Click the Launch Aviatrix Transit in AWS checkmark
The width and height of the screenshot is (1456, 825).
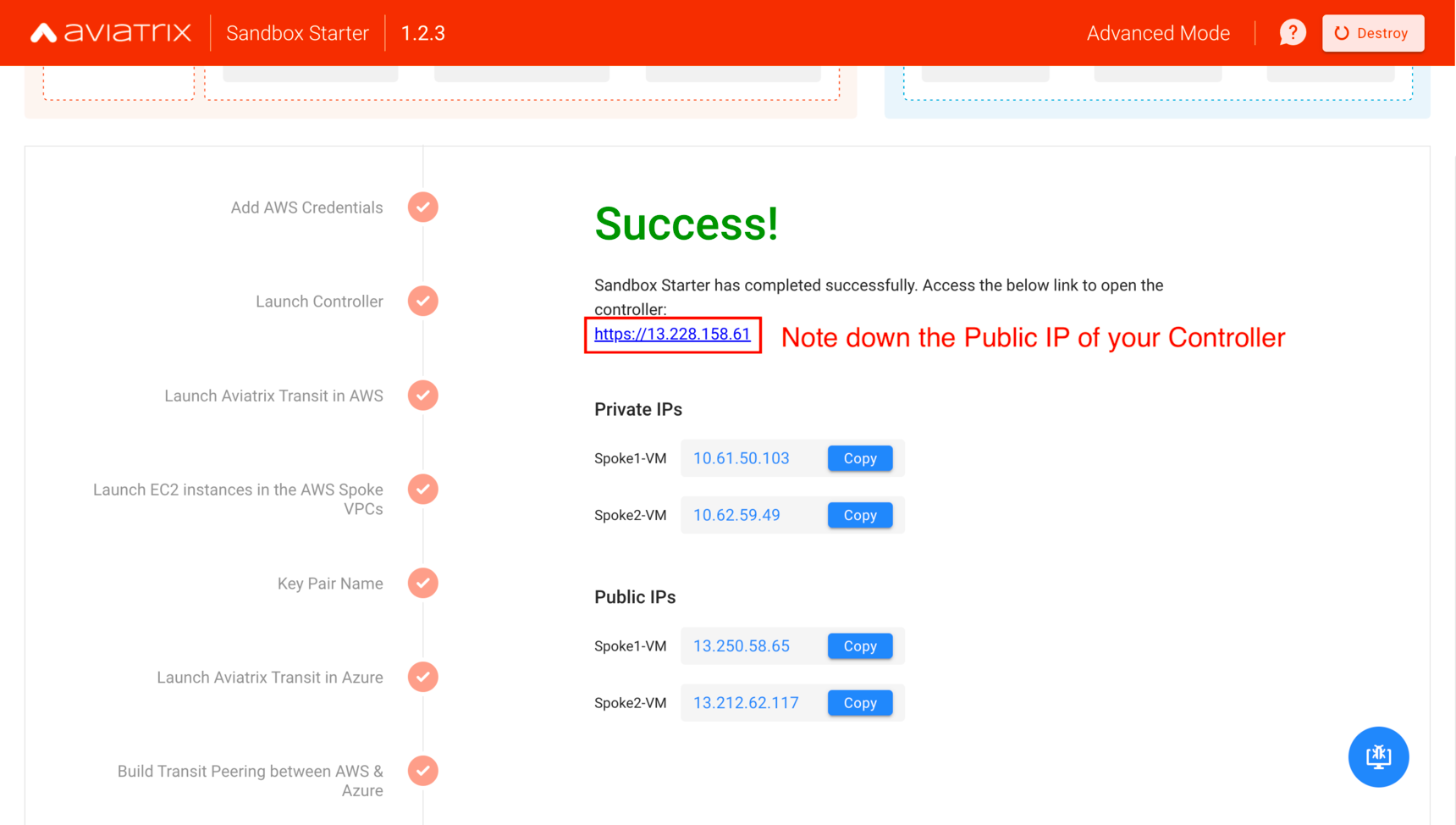coord(423,396)
